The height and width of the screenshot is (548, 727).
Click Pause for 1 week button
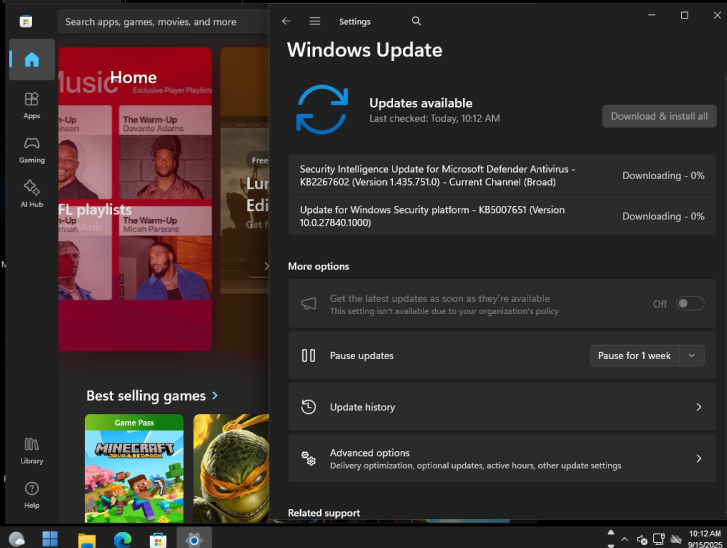coord(634,356)
